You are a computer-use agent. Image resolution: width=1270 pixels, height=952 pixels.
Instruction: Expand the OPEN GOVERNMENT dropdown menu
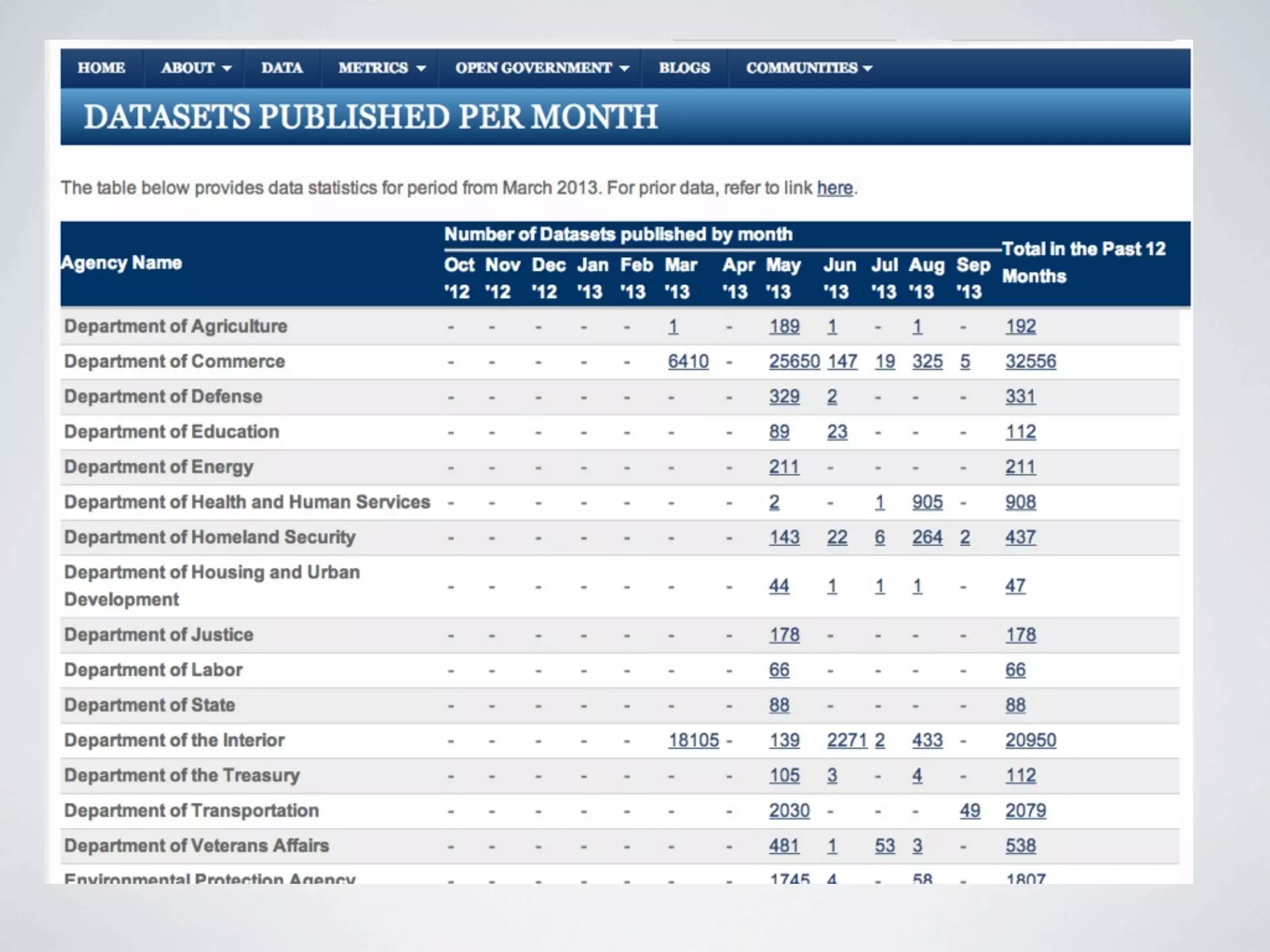pyautogui.click(x=624, y=69)
